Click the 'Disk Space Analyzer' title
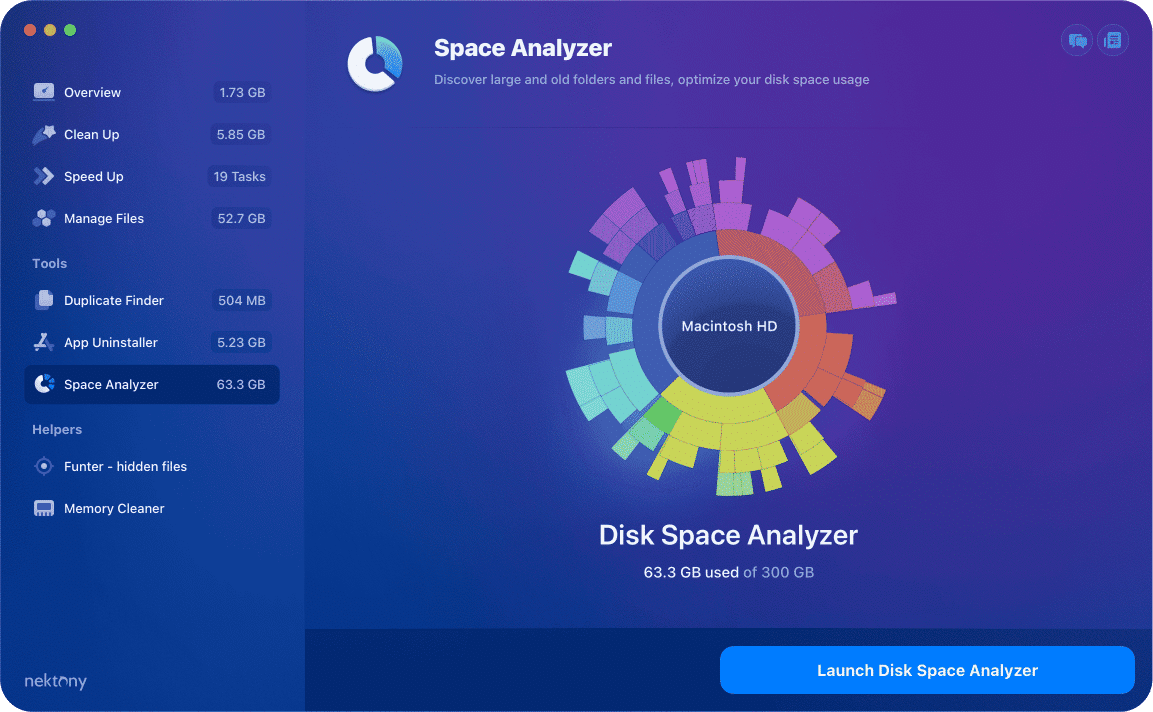 point(728,535)
